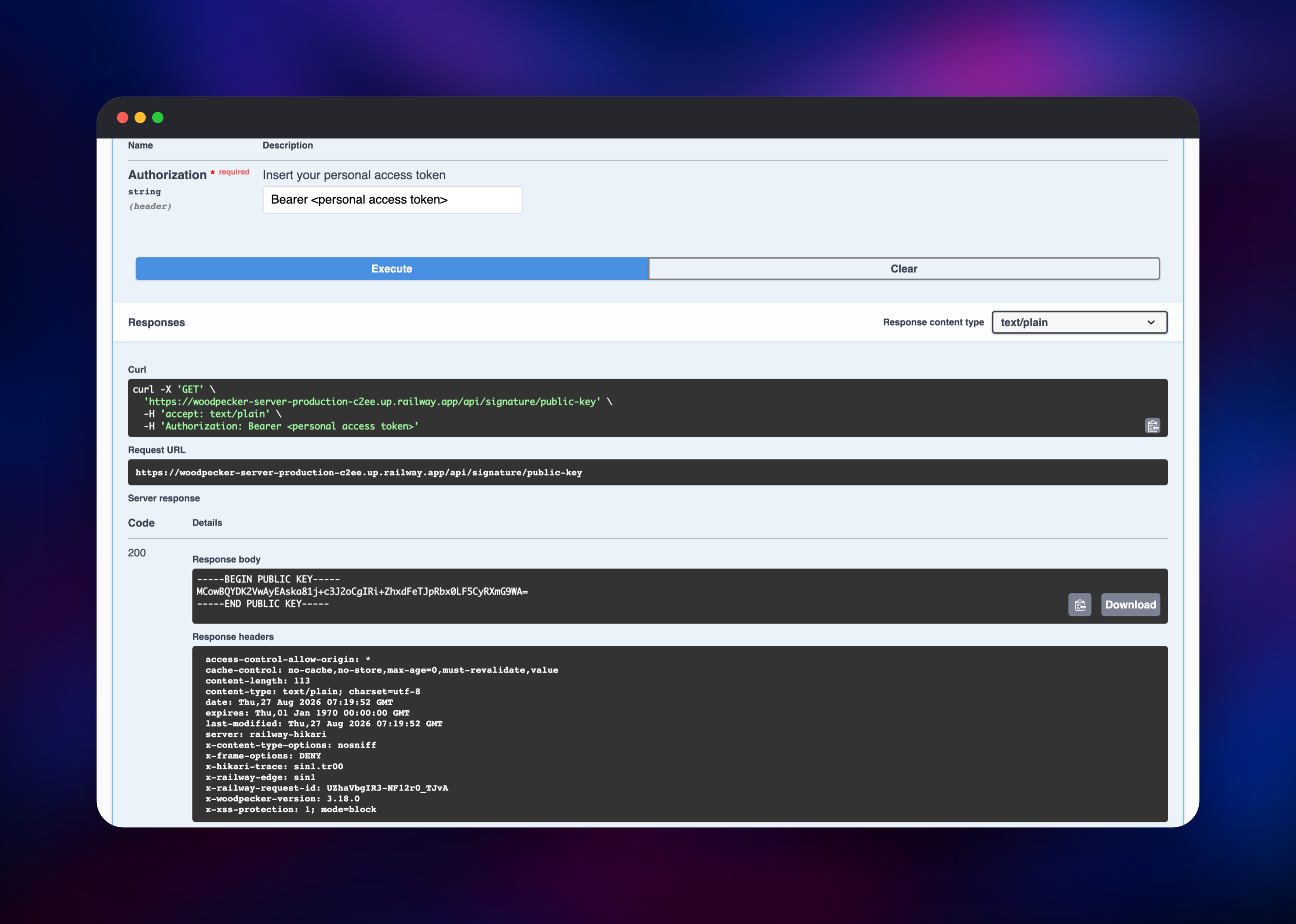The image size is (1296, 924).
Task: Click the Server response label
Action: (164, 498)
